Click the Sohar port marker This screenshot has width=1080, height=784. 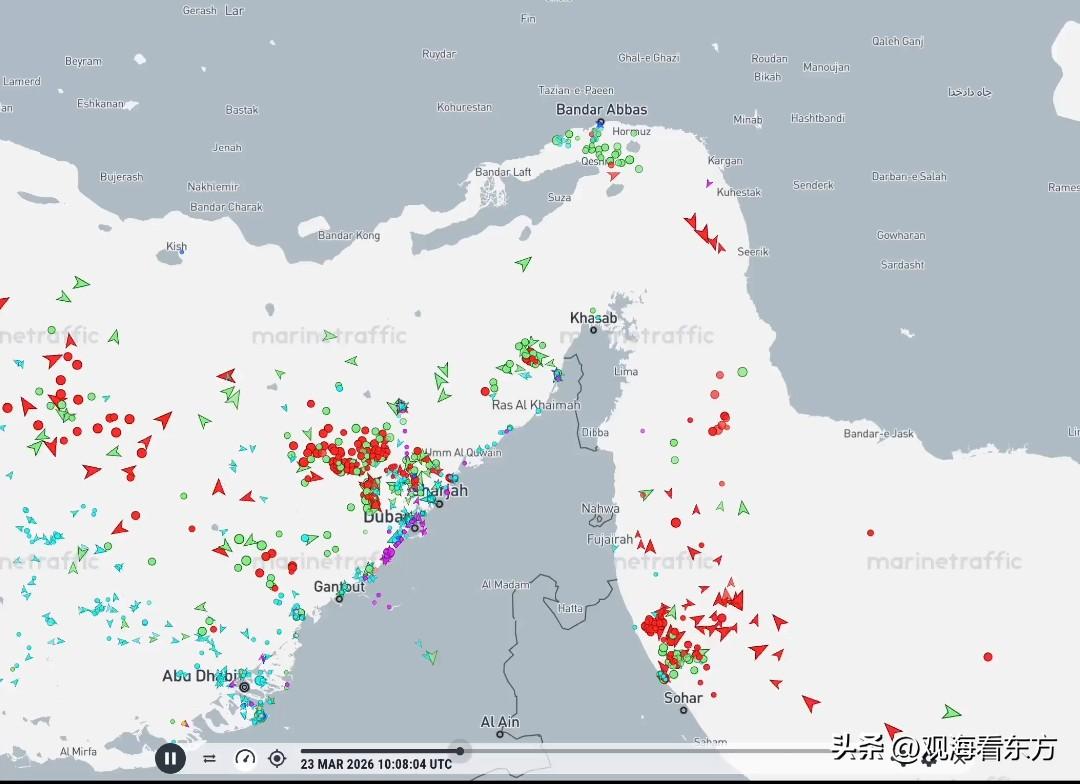point(683,710)
